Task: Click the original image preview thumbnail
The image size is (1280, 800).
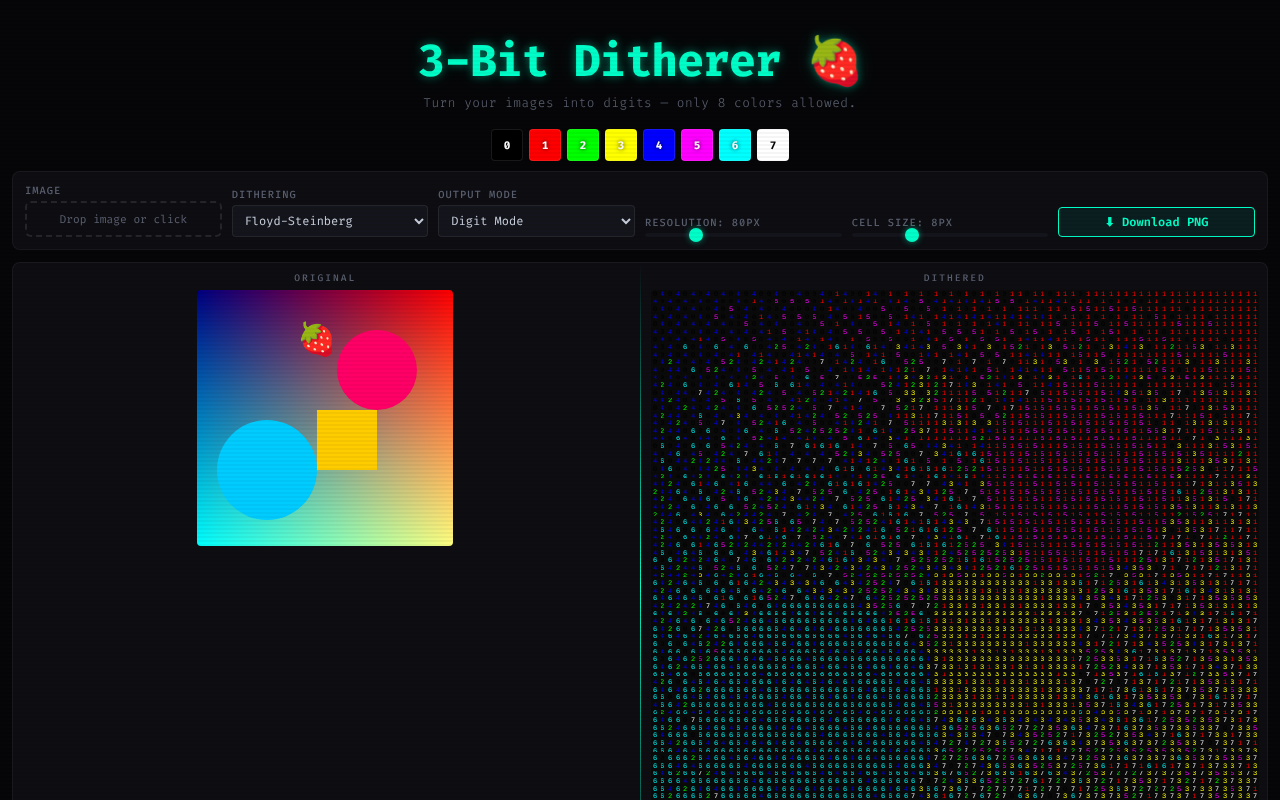Action: (325, 418)
